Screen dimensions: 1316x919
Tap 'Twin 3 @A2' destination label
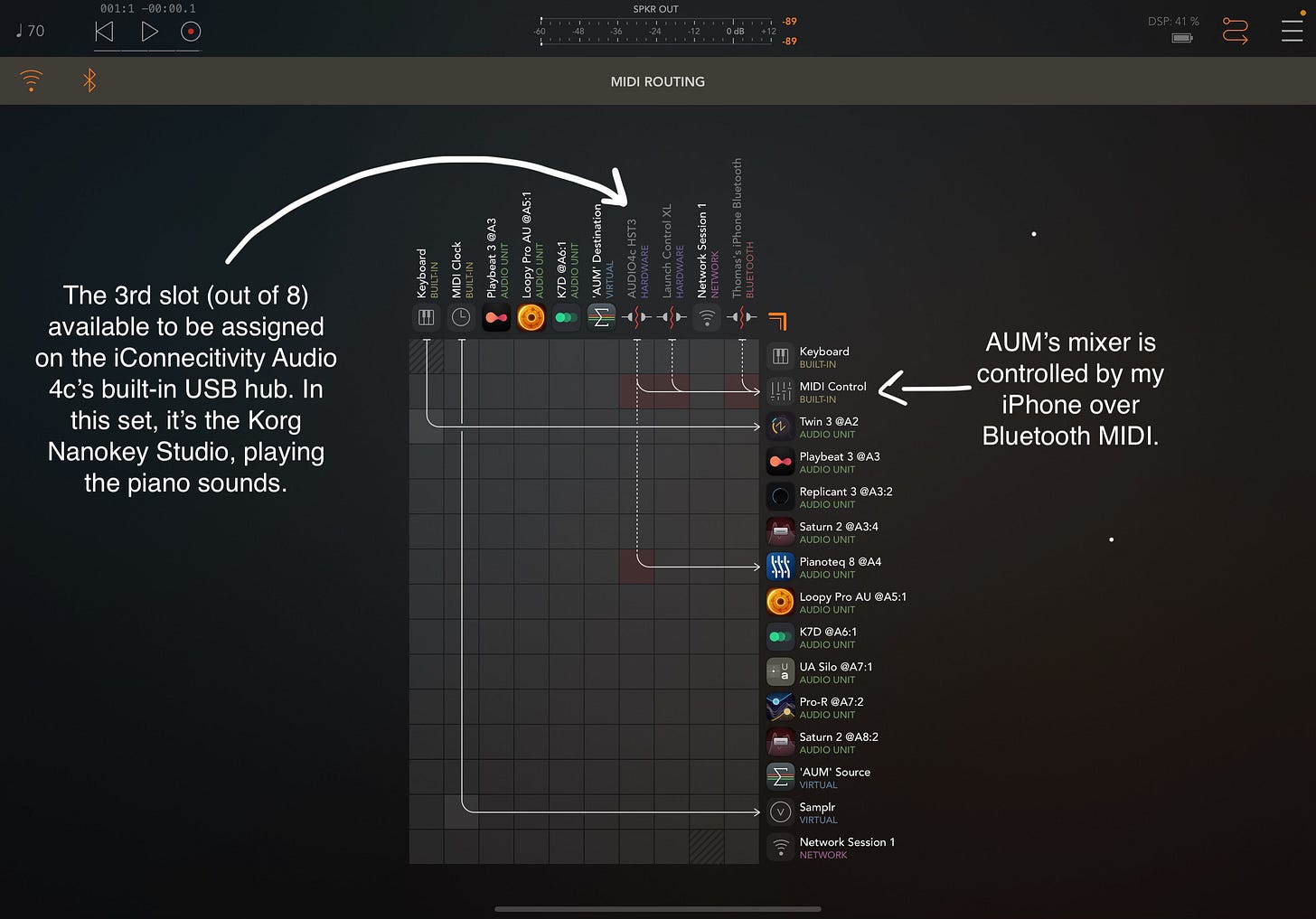[x=829, y=422]
